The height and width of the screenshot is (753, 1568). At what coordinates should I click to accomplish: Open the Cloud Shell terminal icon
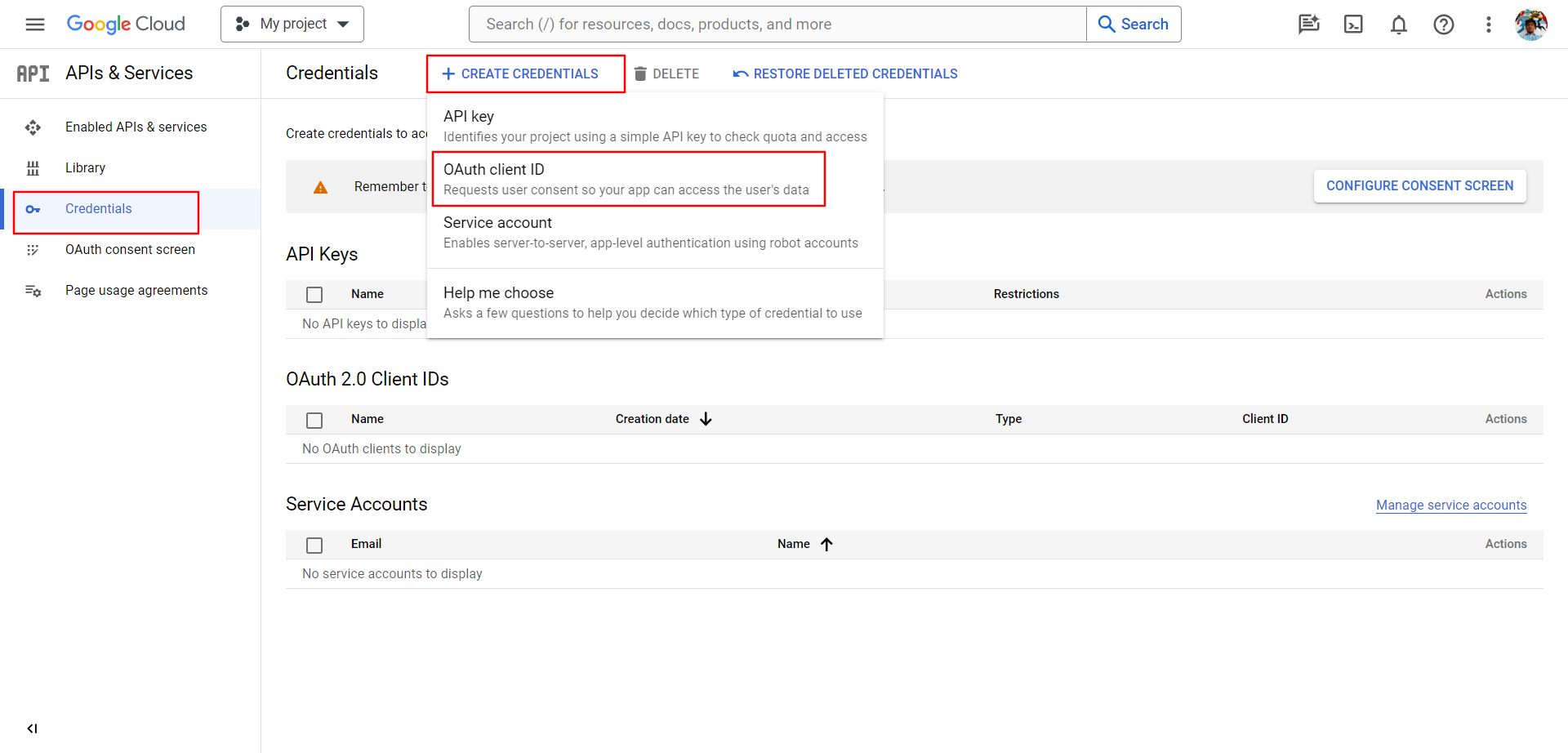(x=1353, y=24)
